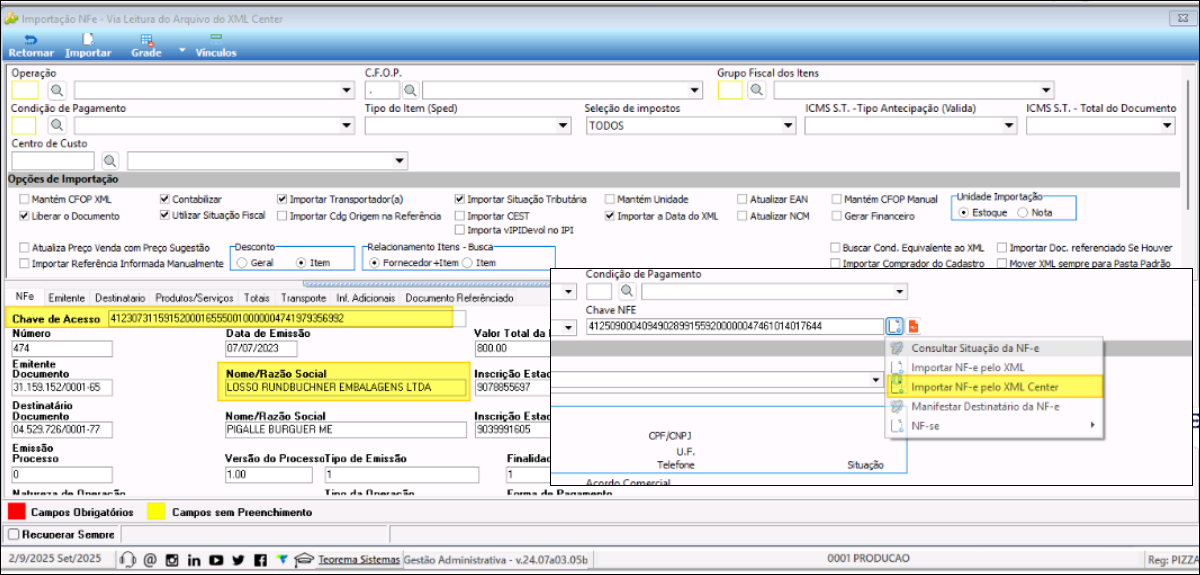Select Fornecedor+Item radio option
The image size is (1200, 575).
coord(376,262)
